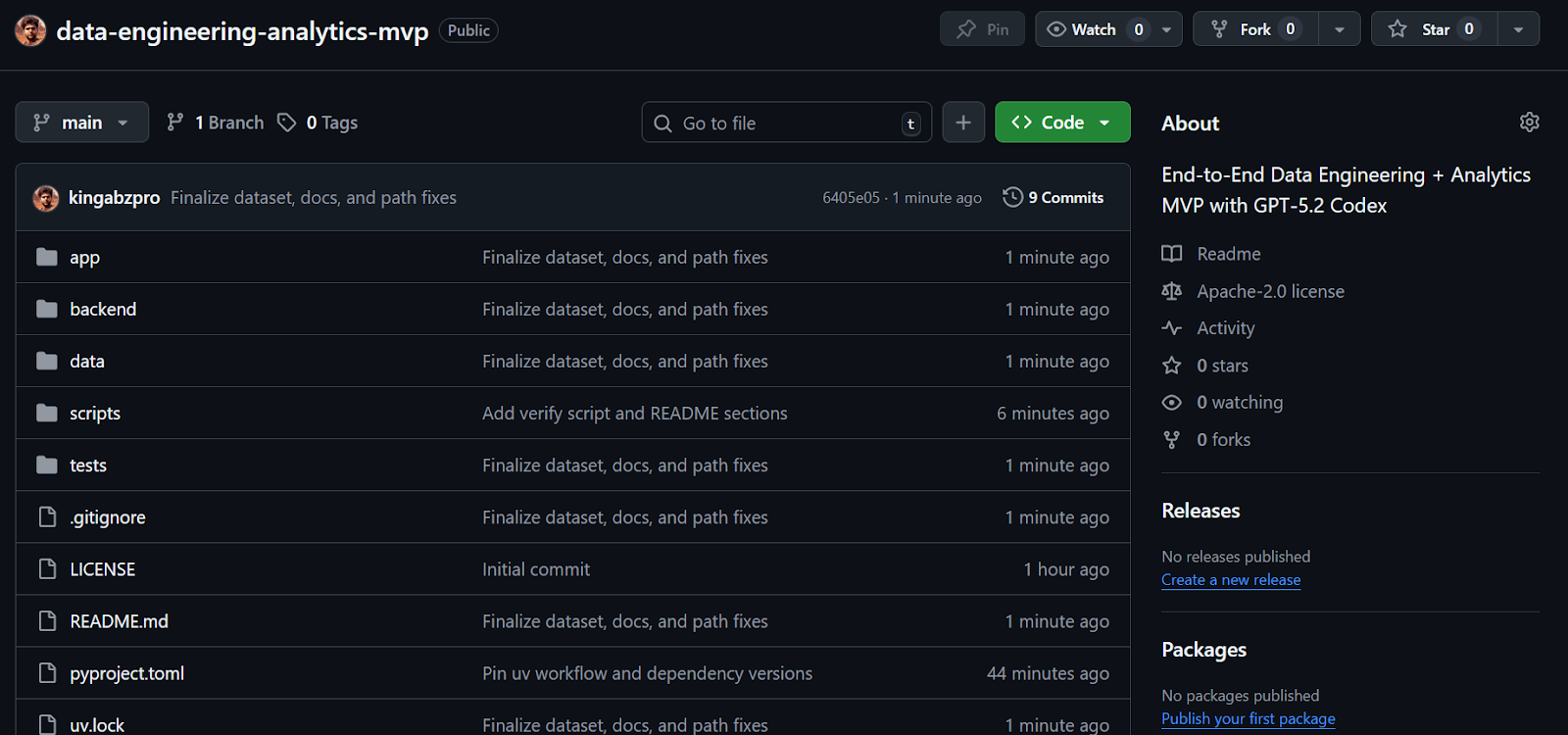The height and width of the screenshot is (735, 1568).
Task: View the 0 Tags link
Action: pos(318,122)
